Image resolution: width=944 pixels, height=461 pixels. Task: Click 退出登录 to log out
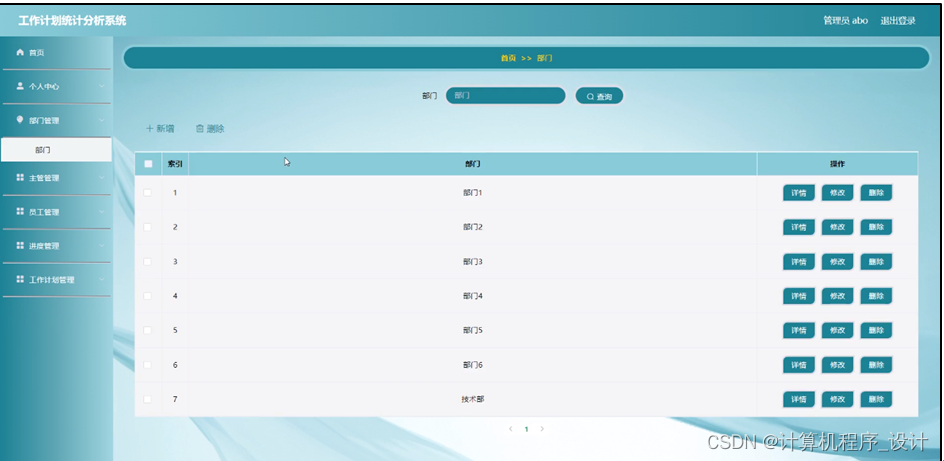(898, 20)
